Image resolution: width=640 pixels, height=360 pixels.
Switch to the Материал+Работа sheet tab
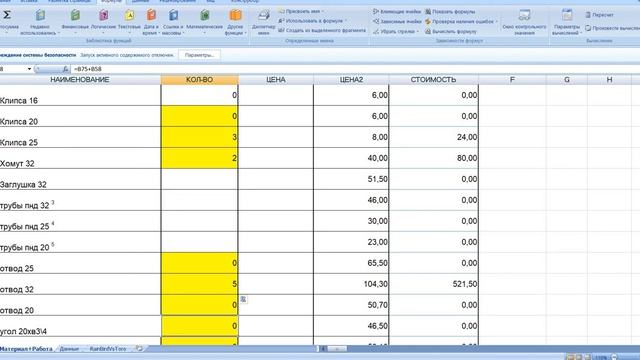point(26,349)
